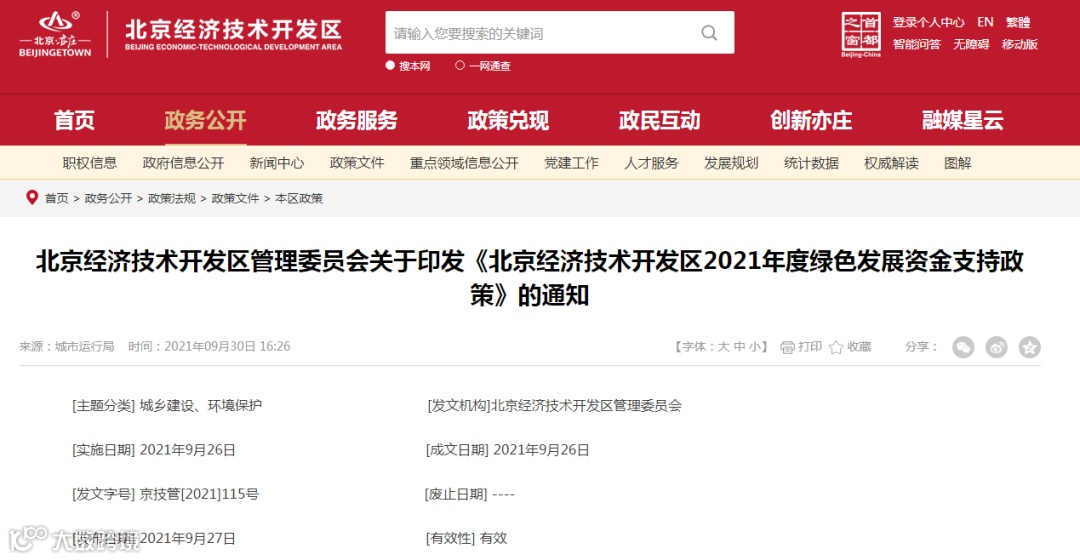Open the Beijing E-Town logo

point(55,34)
